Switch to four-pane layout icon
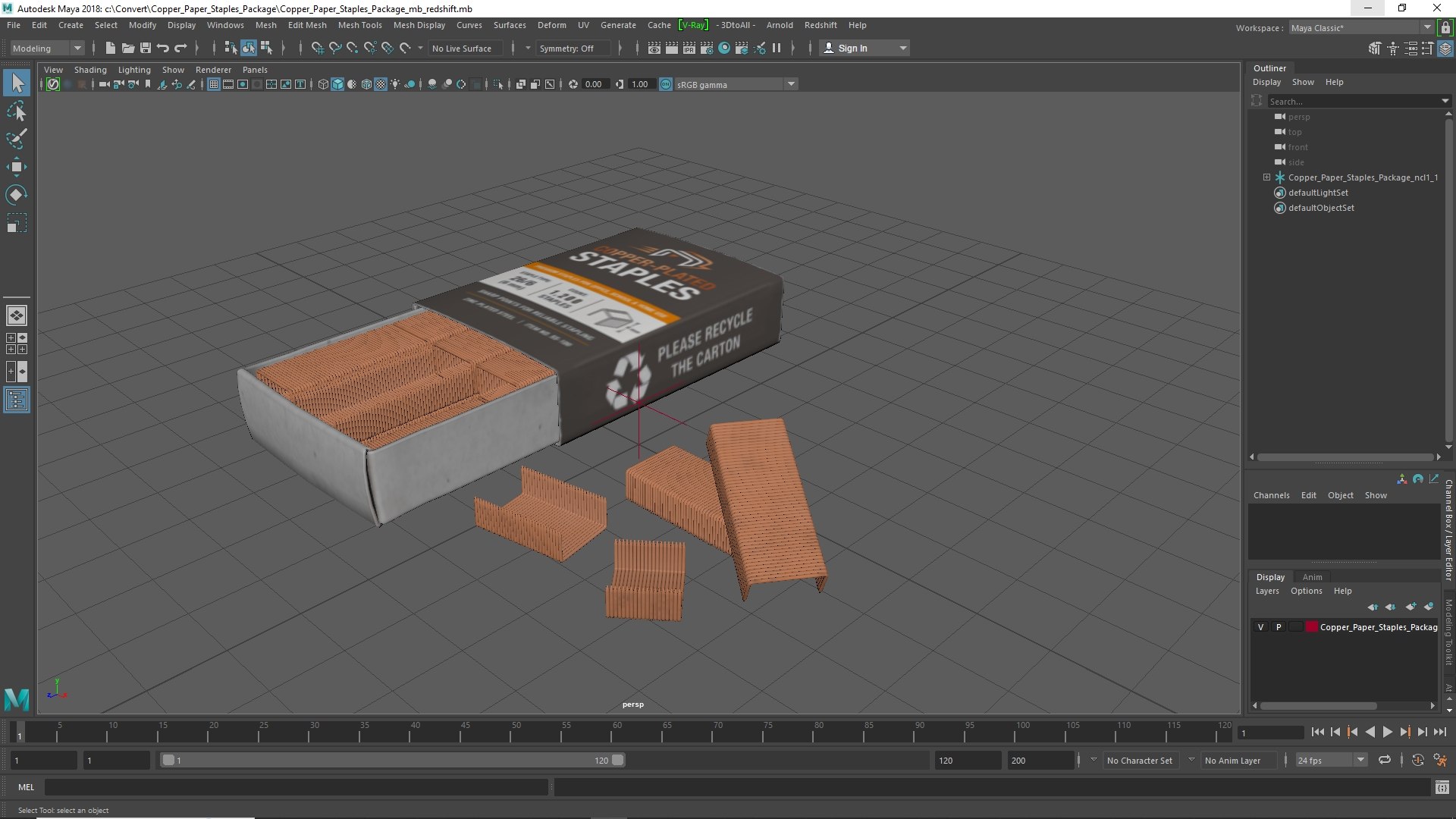 [16, 344]
